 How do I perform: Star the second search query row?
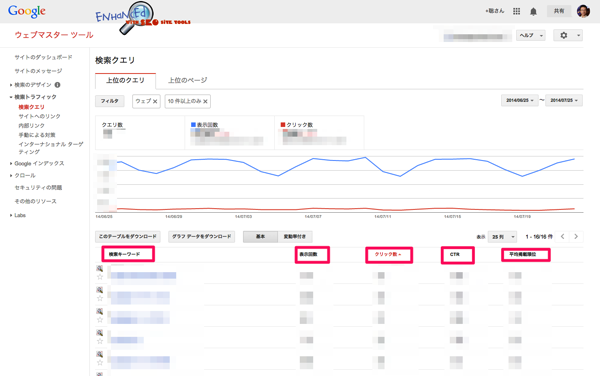tap(100, 298)
